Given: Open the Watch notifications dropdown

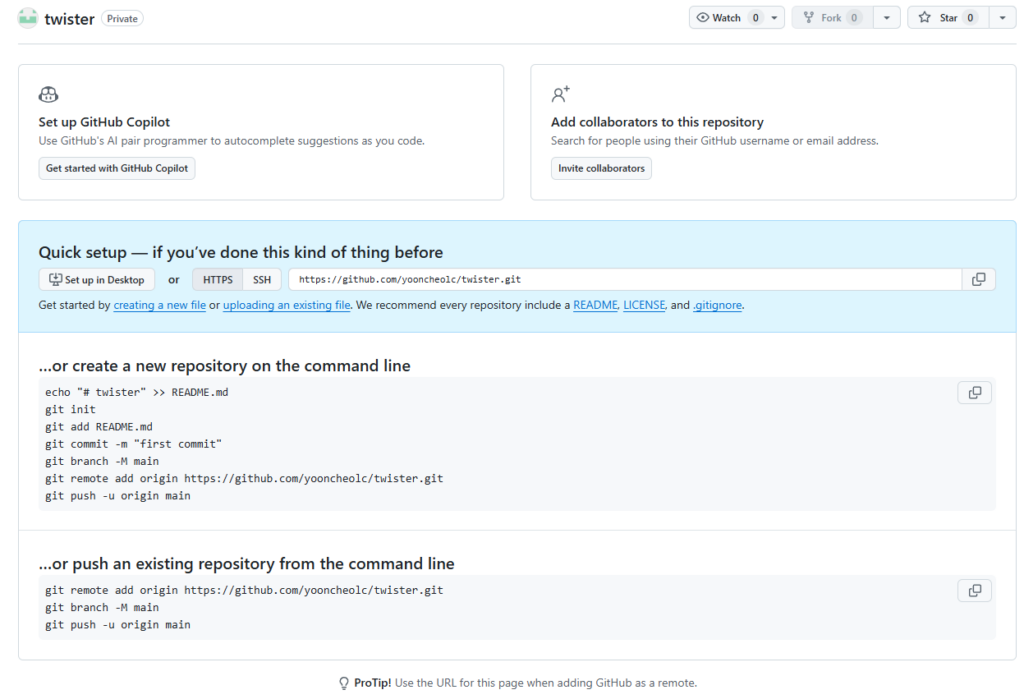Looking at the screenshot, I should pyautogui.click(x=774, y=18).
